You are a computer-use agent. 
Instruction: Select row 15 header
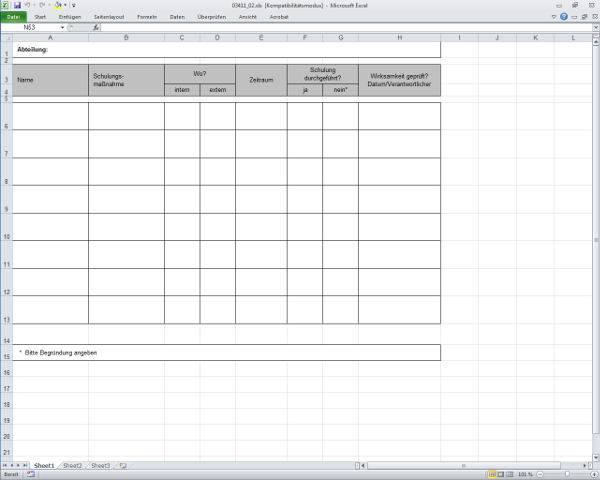(6, 356)
